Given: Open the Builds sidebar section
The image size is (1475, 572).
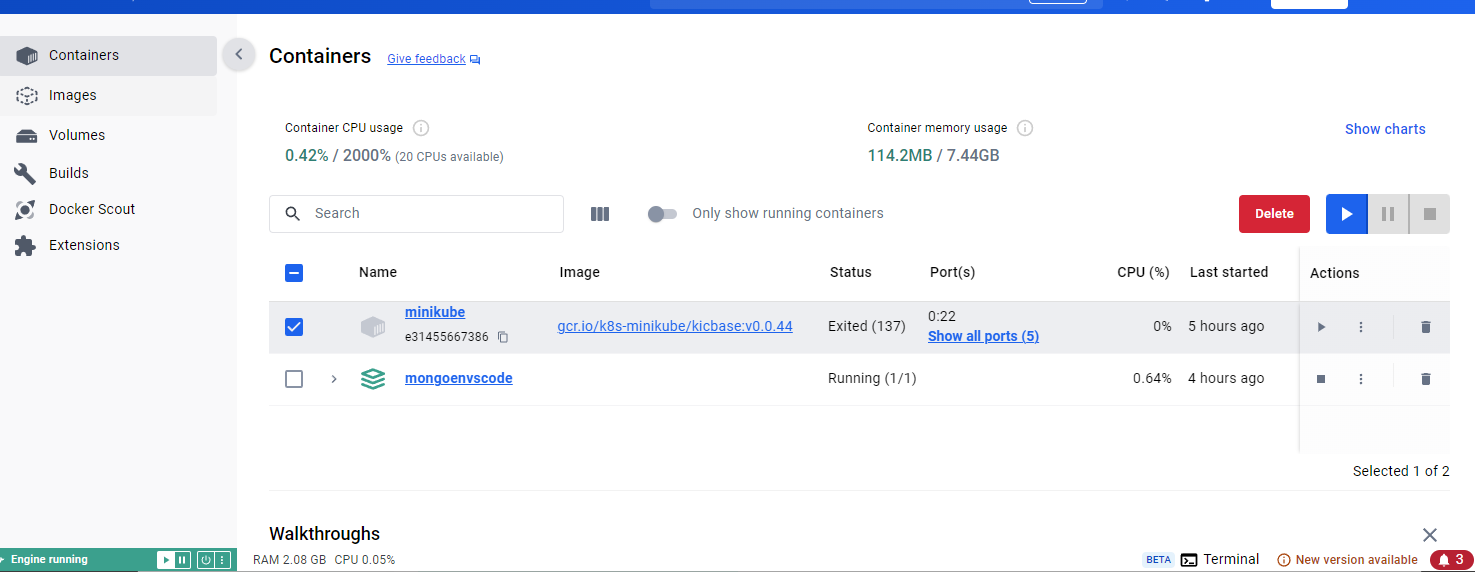Looking at the screenshot, I should pos(108,173).
